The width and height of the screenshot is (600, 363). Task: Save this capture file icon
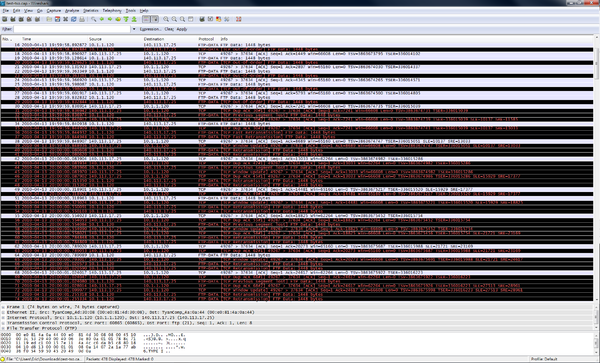click(57, 19)
